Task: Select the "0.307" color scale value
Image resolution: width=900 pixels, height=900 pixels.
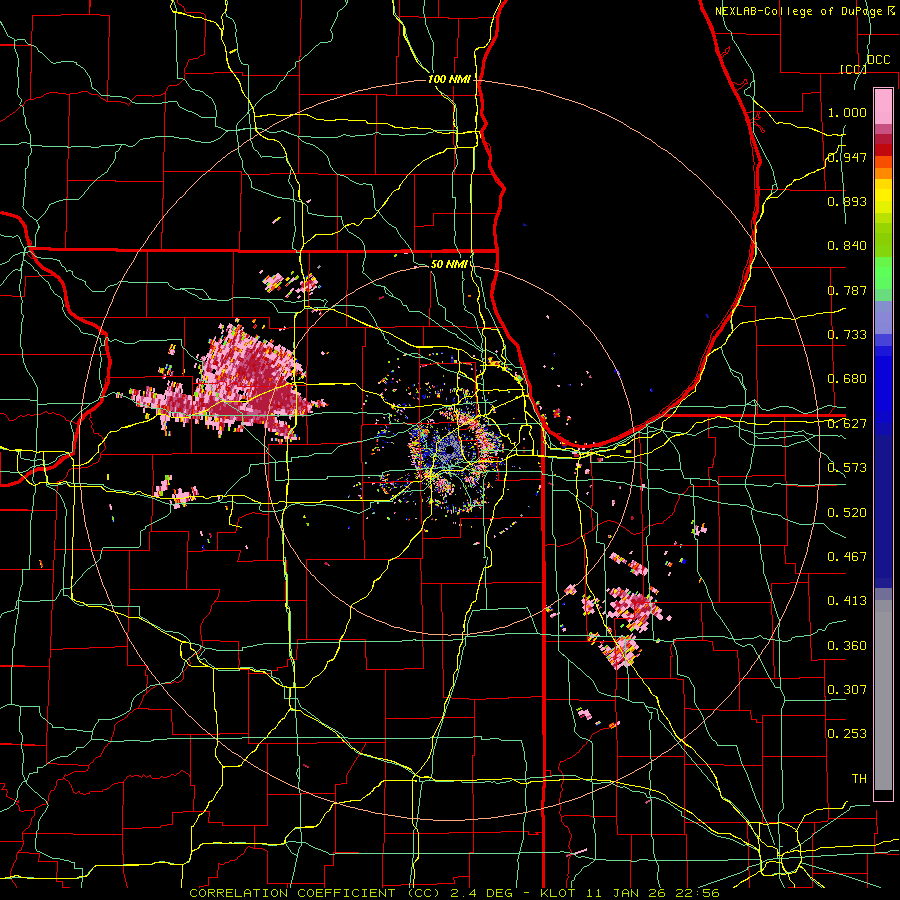Action: pos(847,690)
